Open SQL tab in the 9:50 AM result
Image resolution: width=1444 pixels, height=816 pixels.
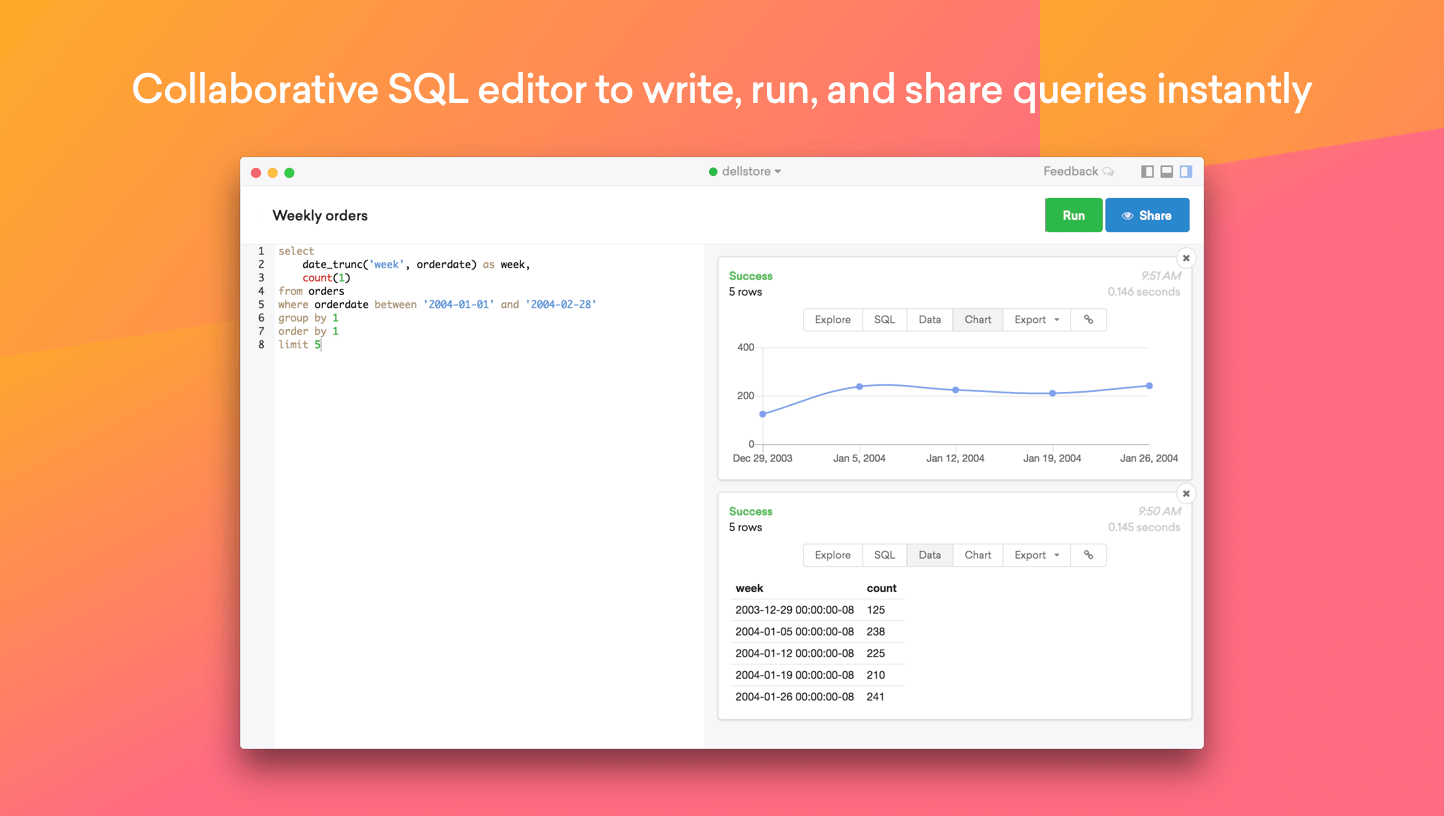(x=885, y=555)
